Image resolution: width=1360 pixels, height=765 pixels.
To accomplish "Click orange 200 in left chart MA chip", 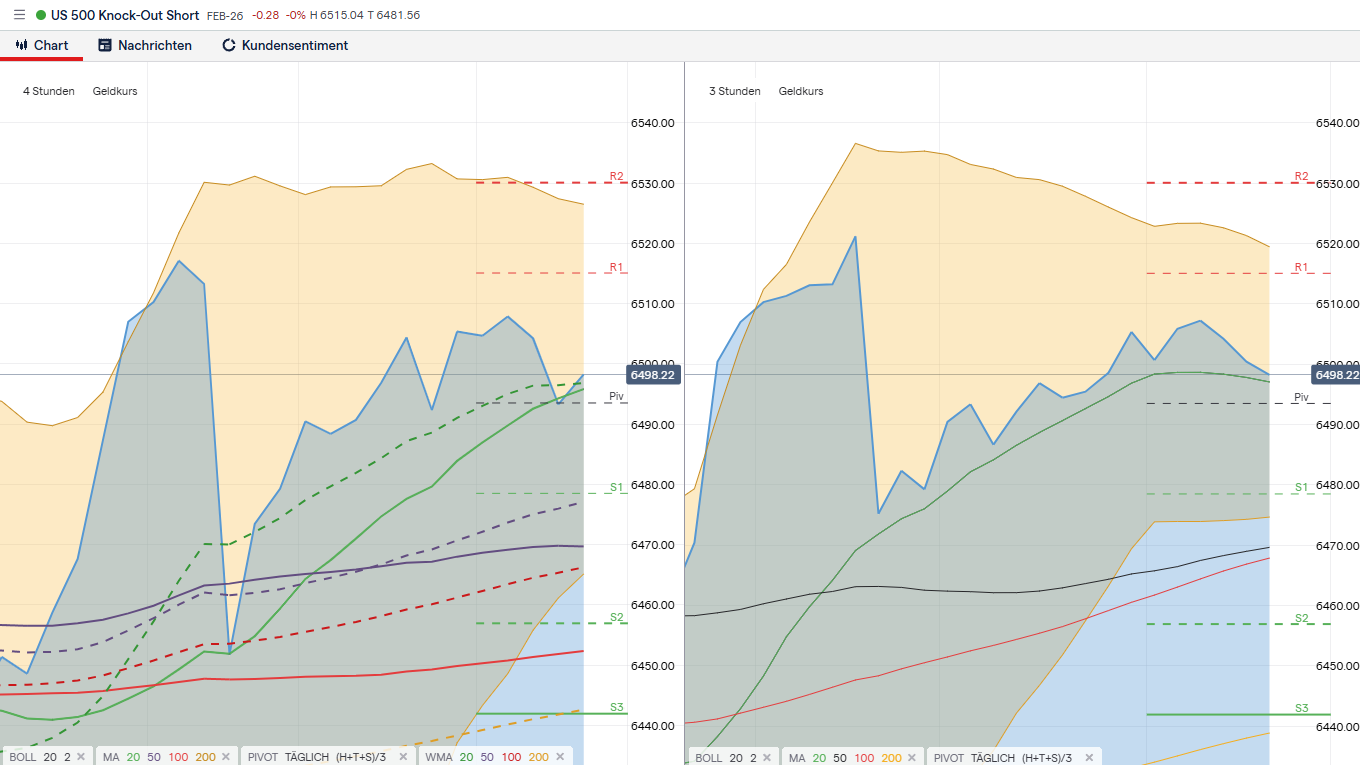I will [x=205, y=757].
